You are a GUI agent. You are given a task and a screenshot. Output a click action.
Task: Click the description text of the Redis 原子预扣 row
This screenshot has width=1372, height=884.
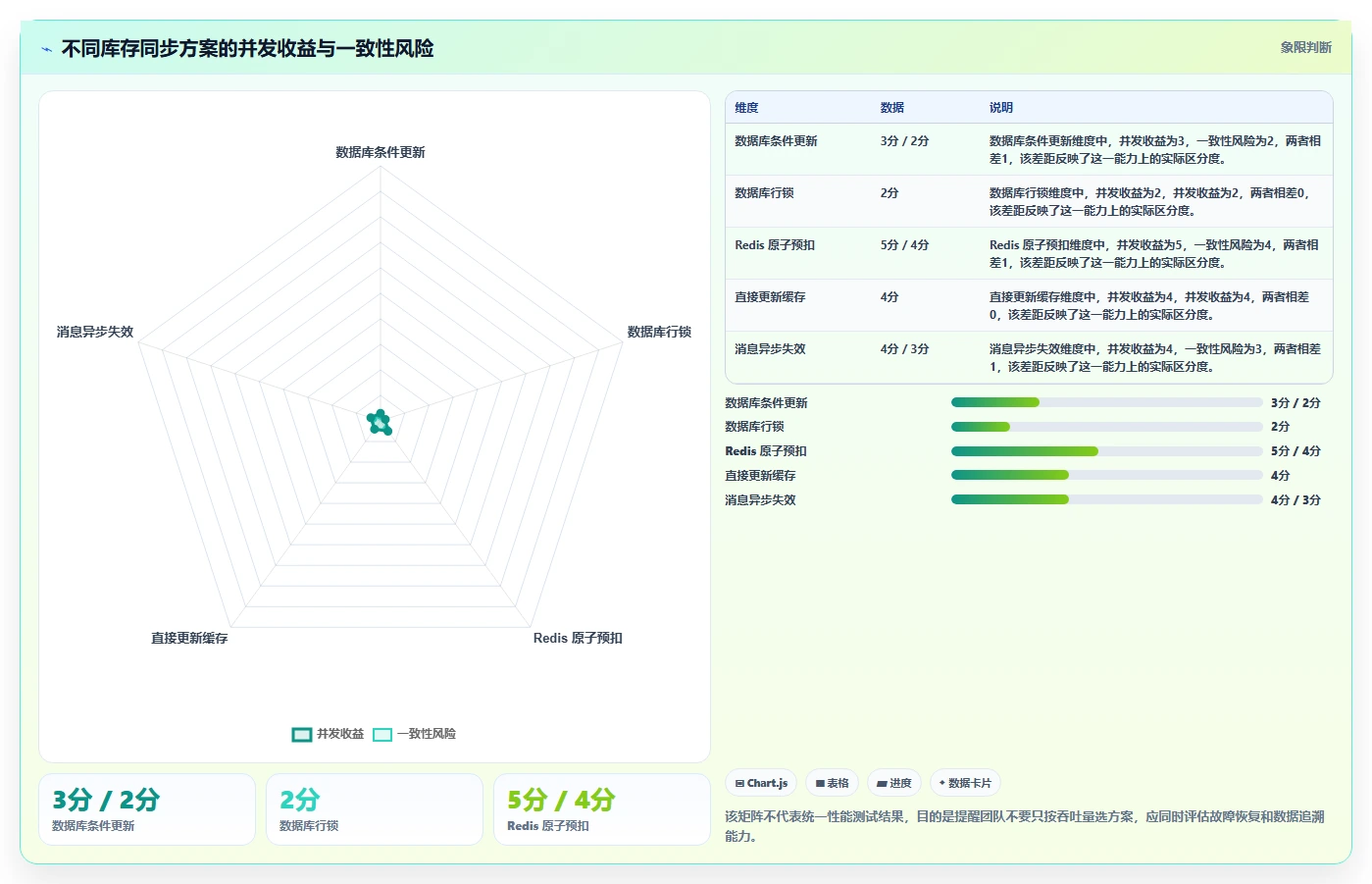1154,254
